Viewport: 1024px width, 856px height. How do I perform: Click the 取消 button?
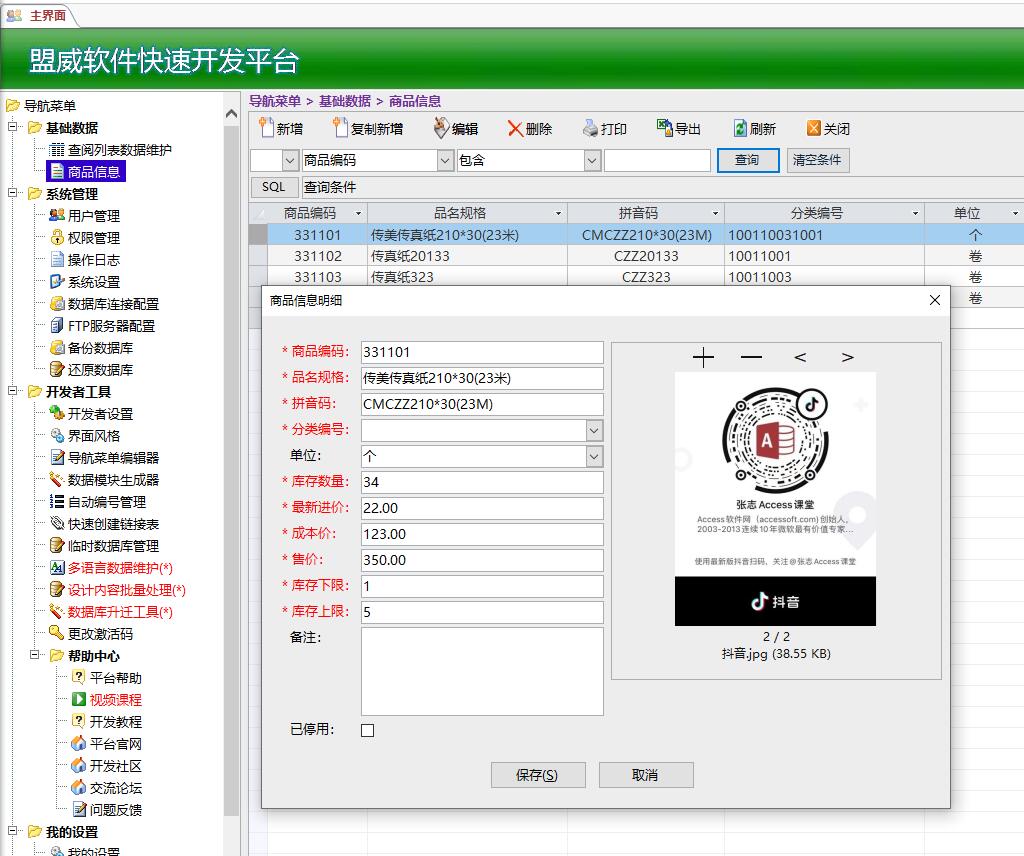646,775
